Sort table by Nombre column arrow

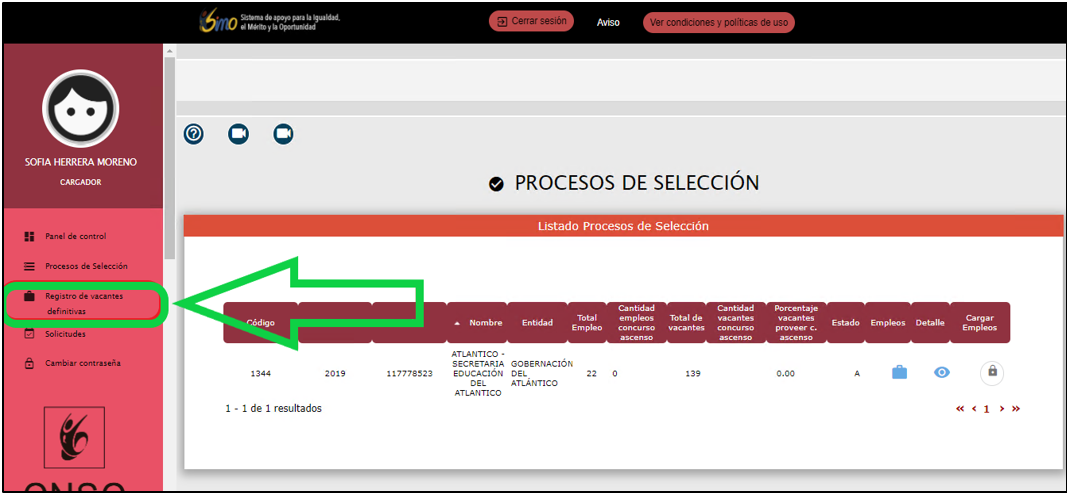pos(458,323)
